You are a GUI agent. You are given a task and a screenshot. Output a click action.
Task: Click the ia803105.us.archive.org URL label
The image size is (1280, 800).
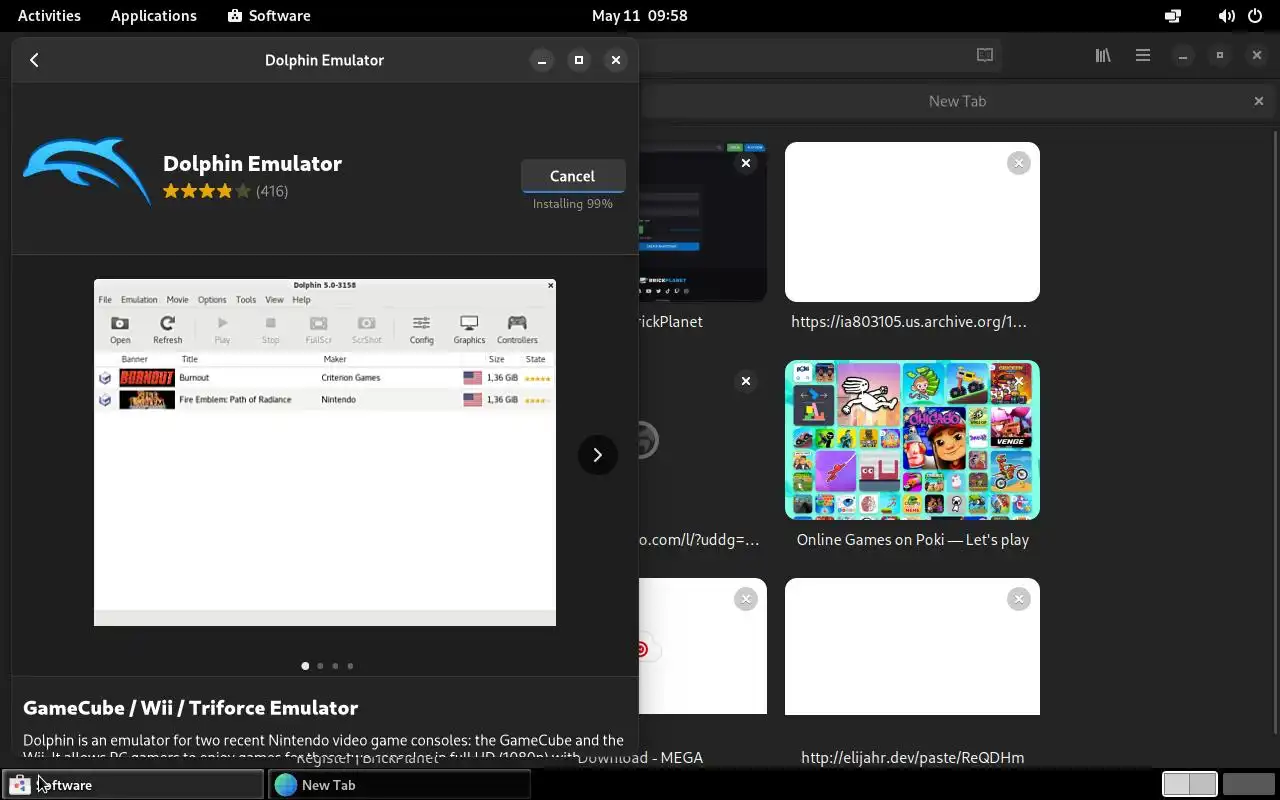[x=909, y=322]
